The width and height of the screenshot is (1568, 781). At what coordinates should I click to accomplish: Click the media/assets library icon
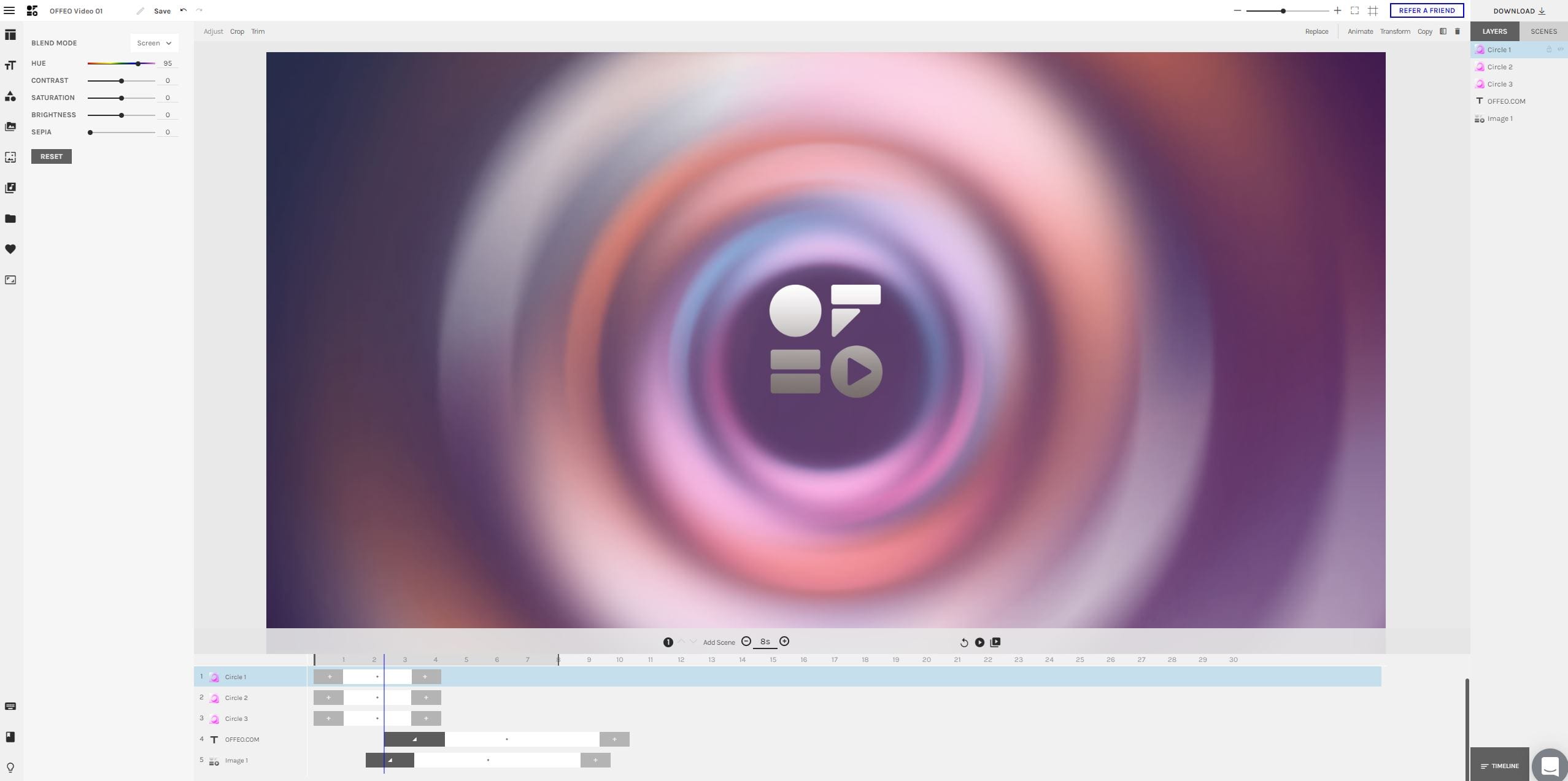(11, 219)
